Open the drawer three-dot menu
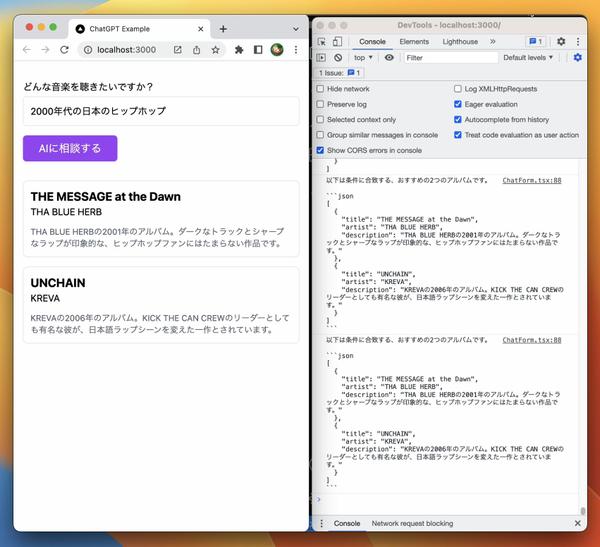 (x=321, y=523)
